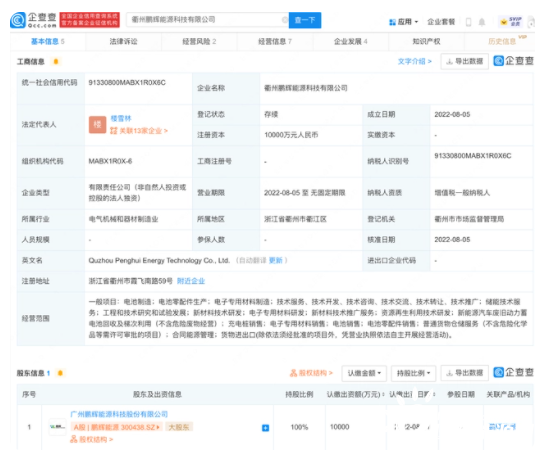The width and height of the screenshot is (543, 450).
Task: Select the 存续 registration status value
Action: (271, 114)
